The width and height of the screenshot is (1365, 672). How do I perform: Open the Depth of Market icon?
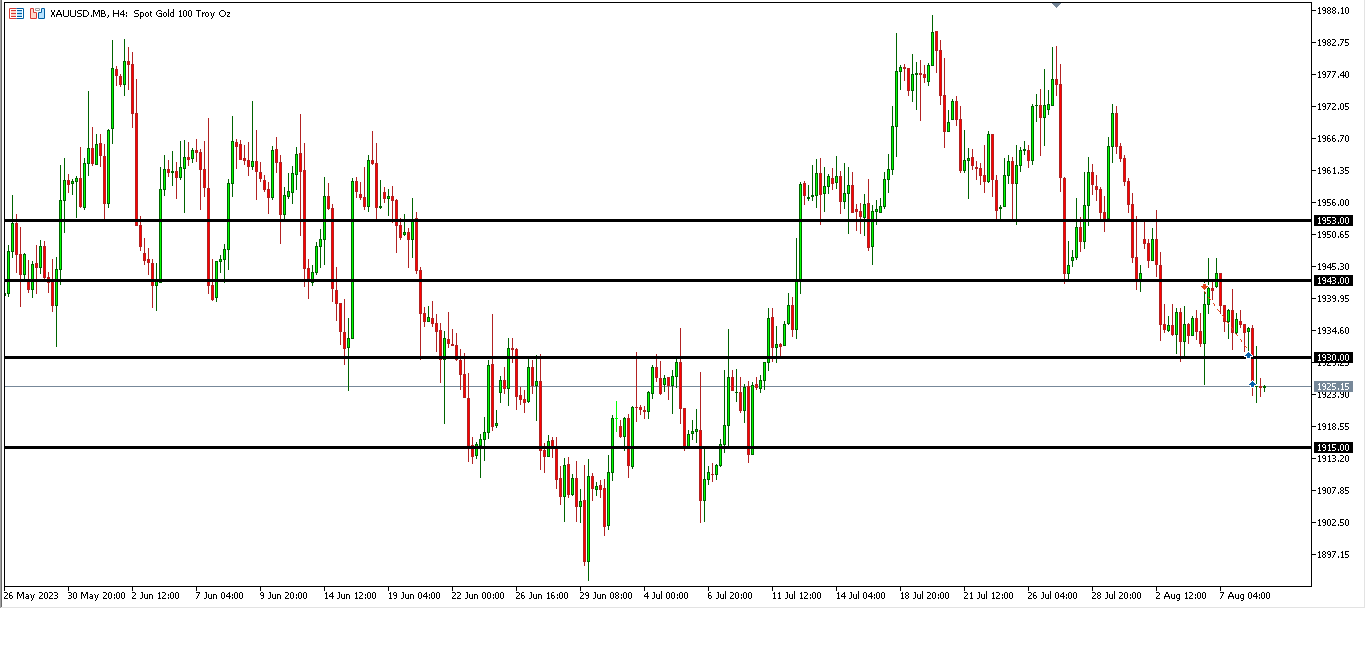pos(37,14)
